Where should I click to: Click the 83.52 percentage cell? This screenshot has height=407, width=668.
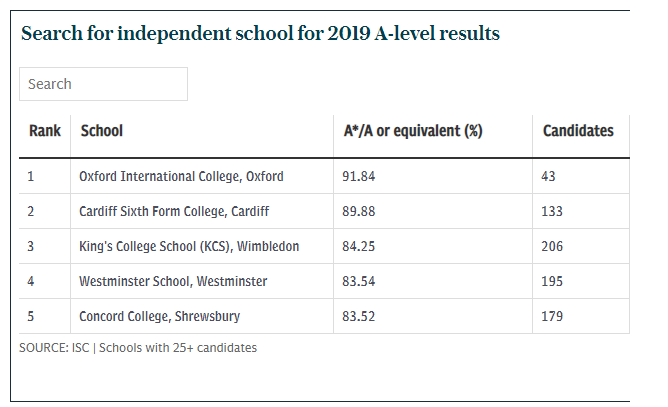click(359, 316)
